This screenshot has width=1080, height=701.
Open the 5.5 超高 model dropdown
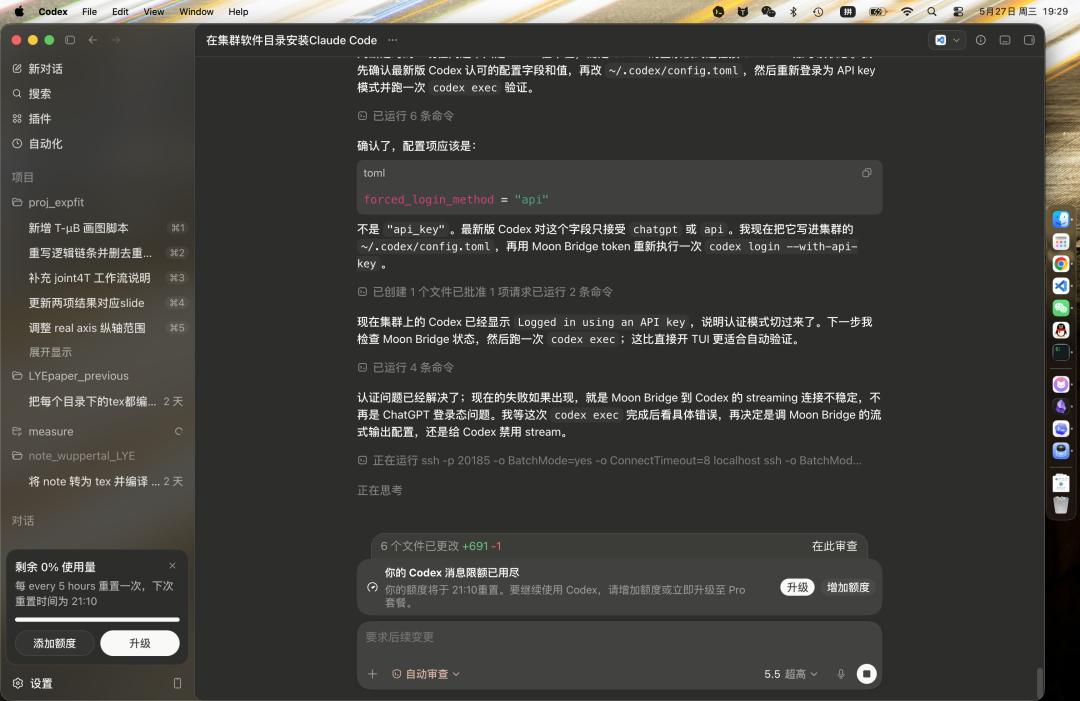click(x=791, y=674)
